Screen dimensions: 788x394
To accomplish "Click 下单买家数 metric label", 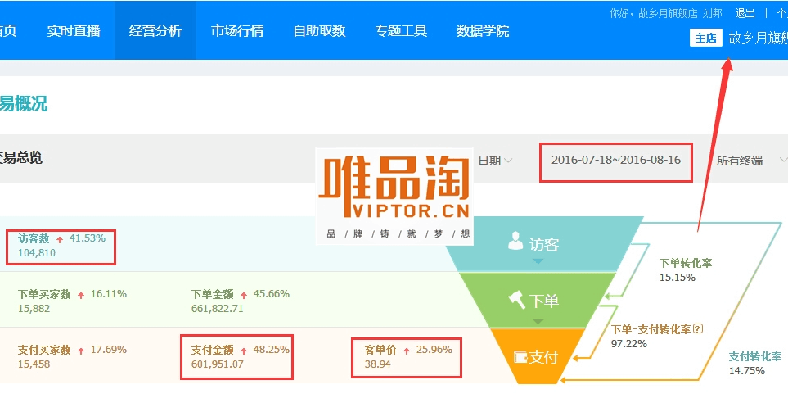I will [44, 294].
